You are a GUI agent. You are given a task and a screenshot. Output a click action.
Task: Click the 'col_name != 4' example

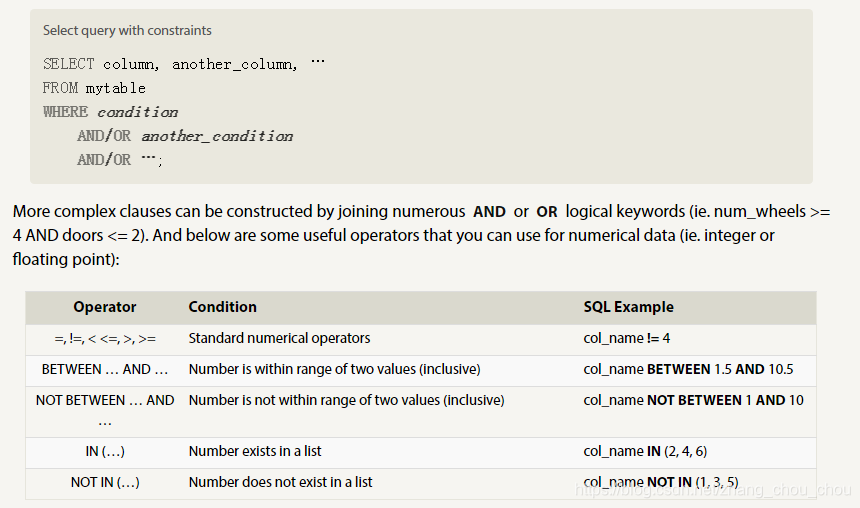coord(627,338)
